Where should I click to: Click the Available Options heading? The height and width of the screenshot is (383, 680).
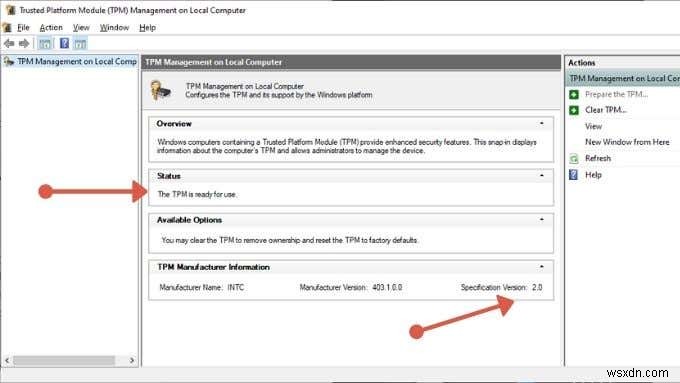190,220
